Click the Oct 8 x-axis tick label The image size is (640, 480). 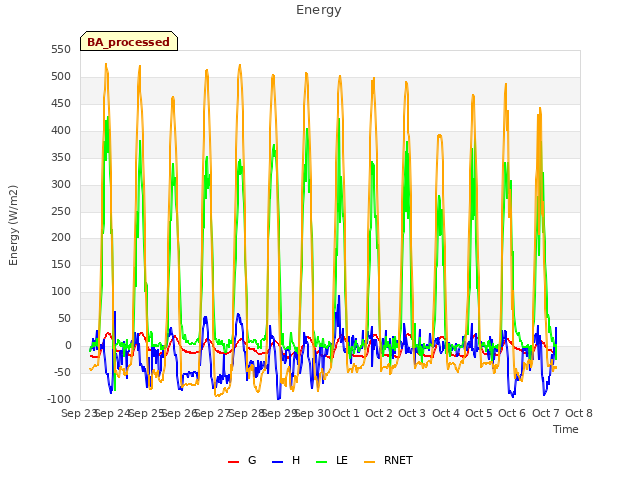pyautogui.click(x=579, y=413)
